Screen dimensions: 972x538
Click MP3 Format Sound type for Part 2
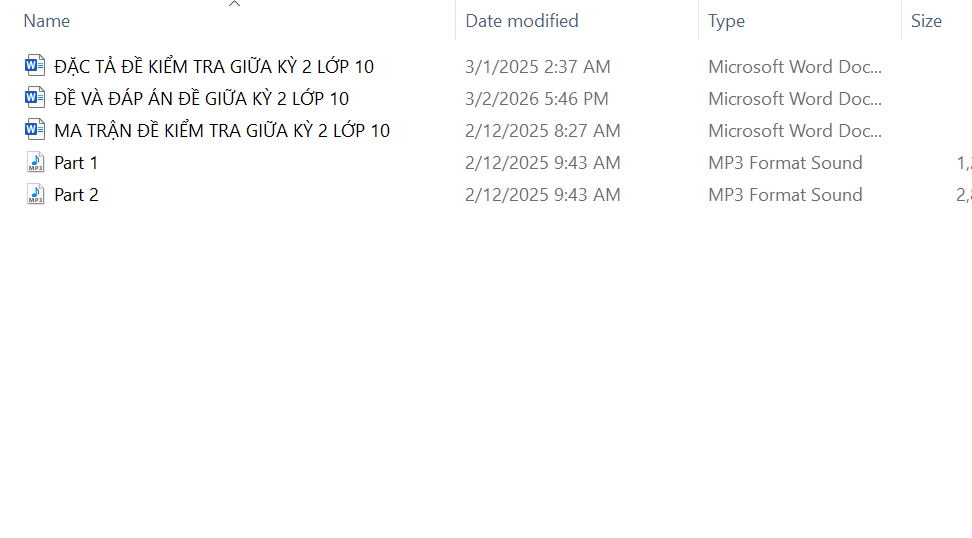(x=785, y=195)
